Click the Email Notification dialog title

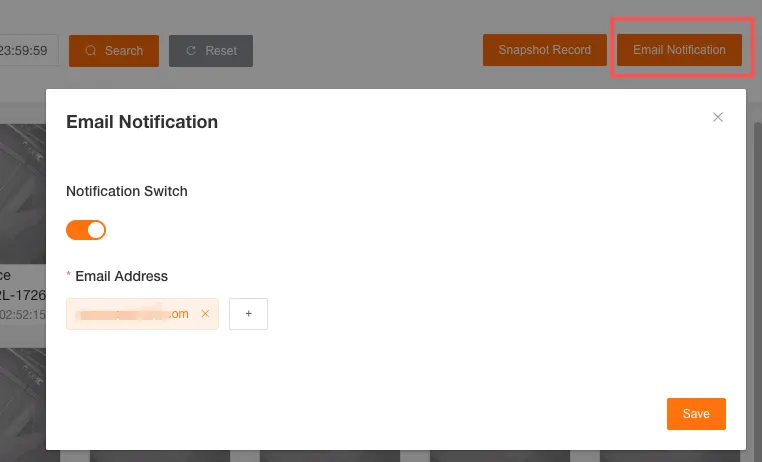click(x=142, y=122)
